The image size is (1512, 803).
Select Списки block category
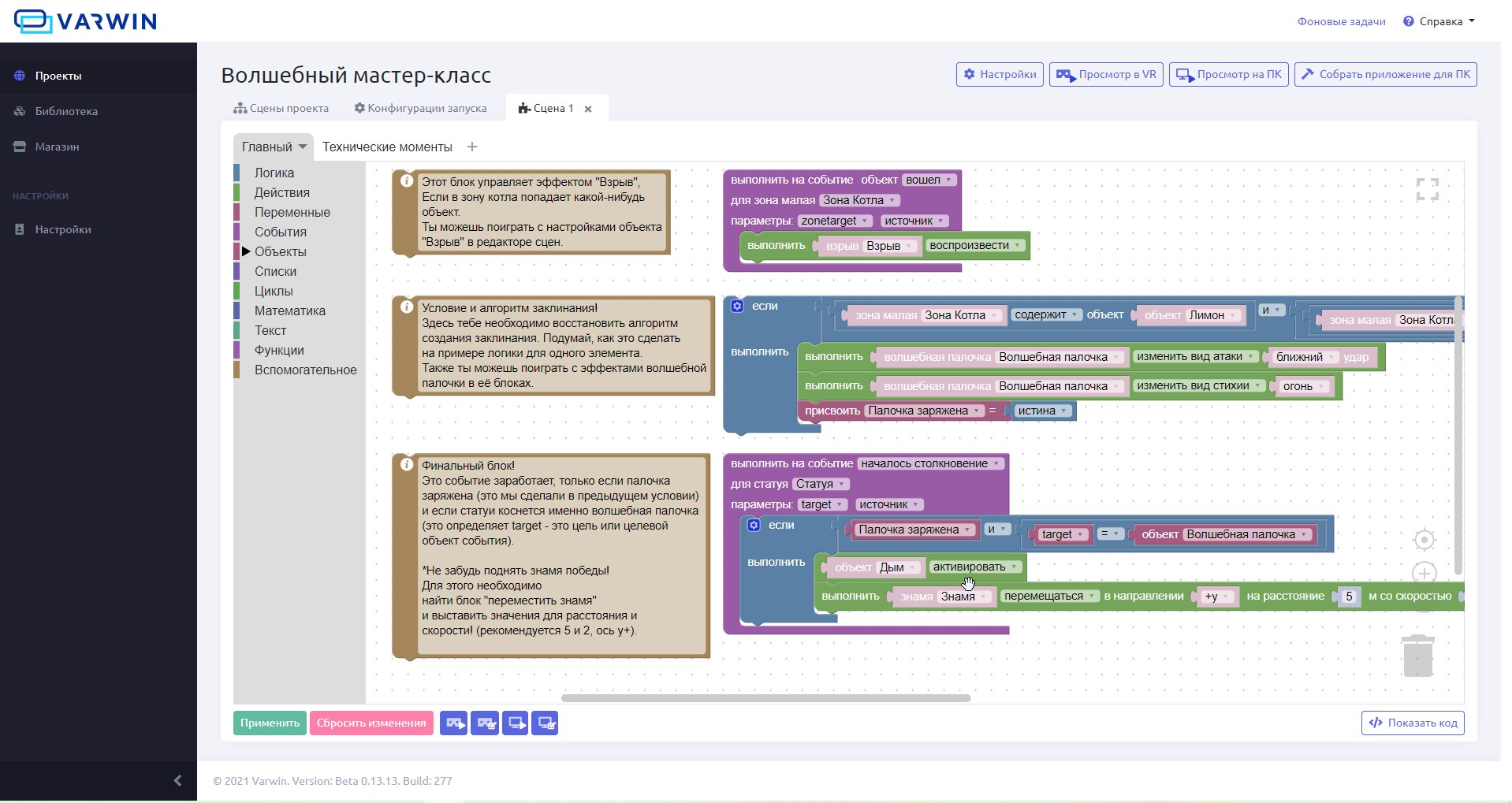coord(276,271)
